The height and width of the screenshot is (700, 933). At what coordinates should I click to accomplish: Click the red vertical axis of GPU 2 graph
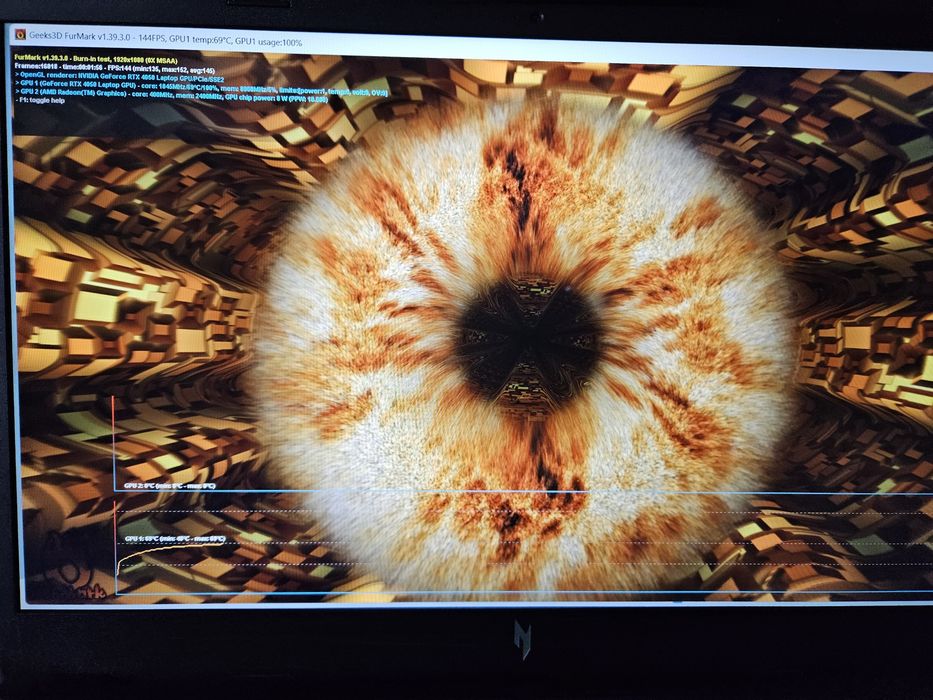[x=113, y=442]
